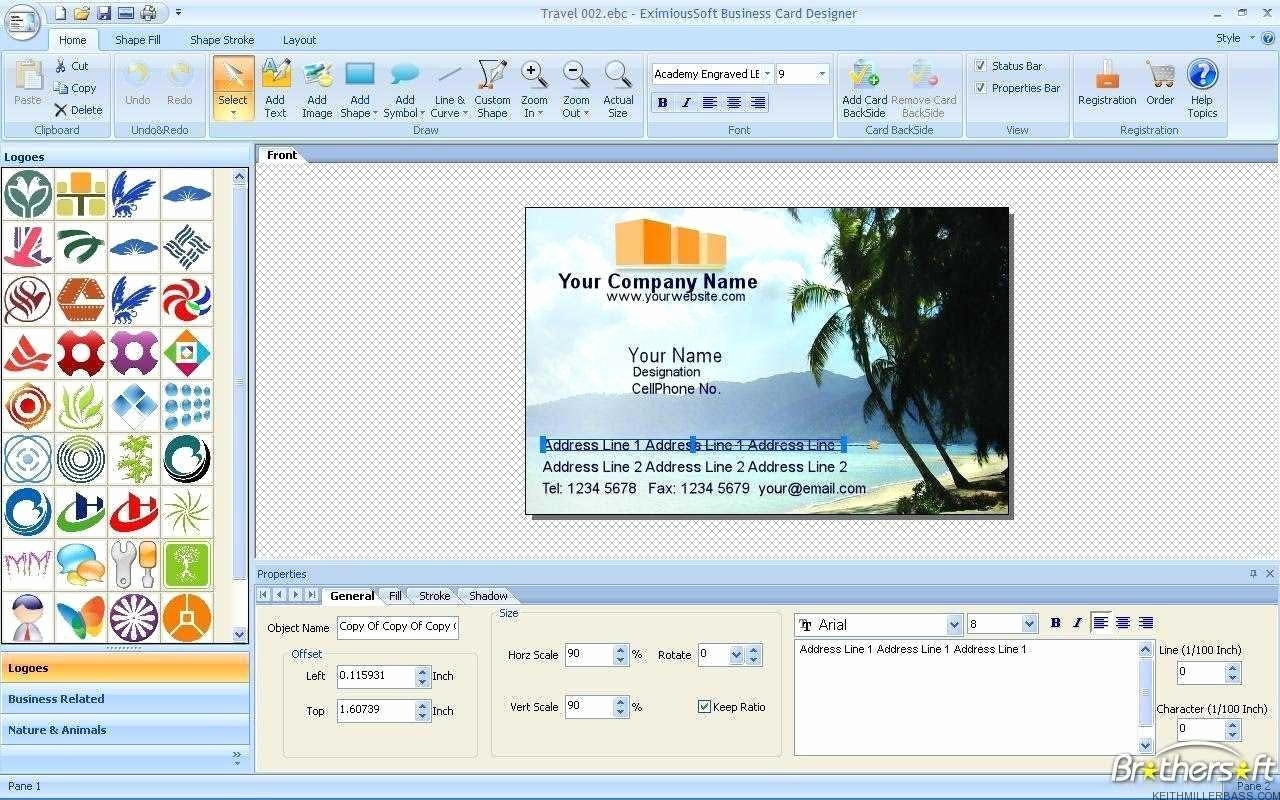This screenshot has height=800, width=1280.
Task: Click the Add Text tool
Action: coord(275,88)
